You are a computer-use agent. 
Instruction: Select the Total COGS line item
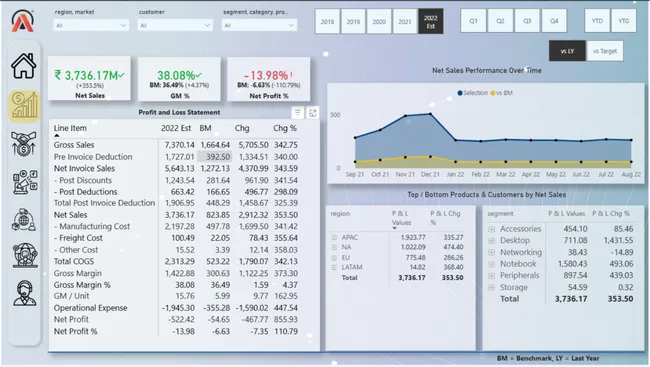coord(74,261)
